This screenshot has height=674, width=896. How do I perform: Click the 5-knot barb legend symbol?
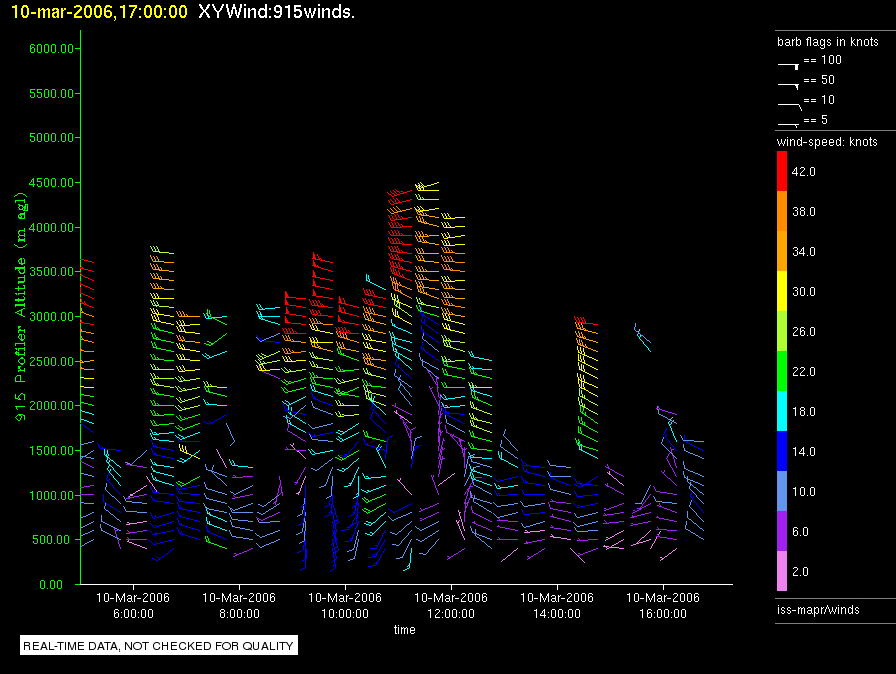788,122
